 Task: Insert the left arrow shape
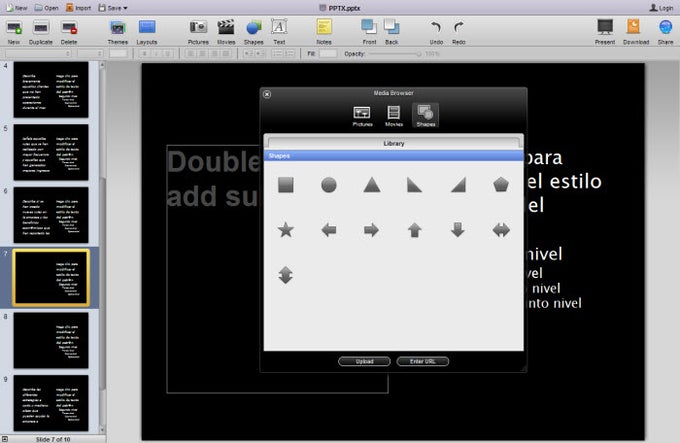[329, 230]
